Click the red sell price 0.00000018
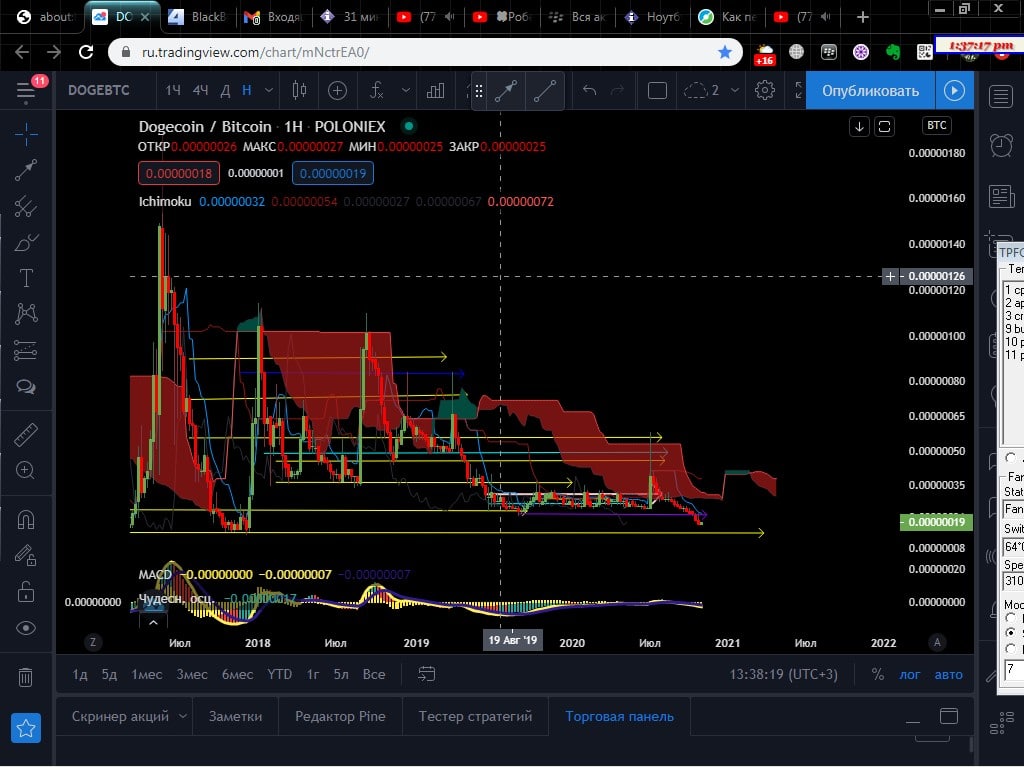 pyautogui.click(x=178, y=174)
